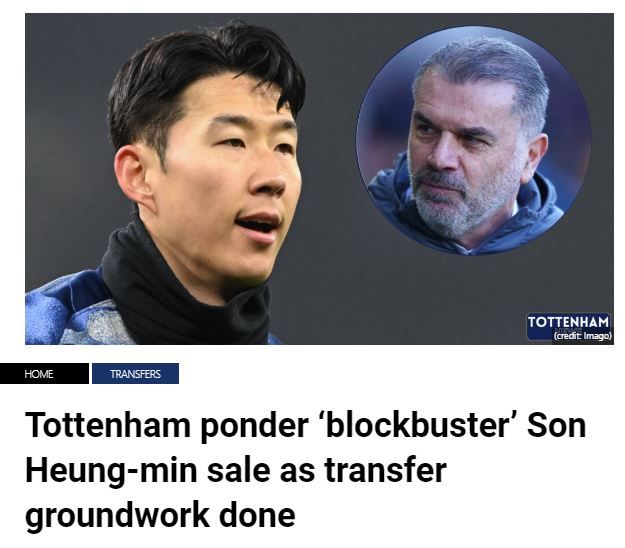Click 'Heung-min sale as transfer' headline line

[x=236, y=470]
